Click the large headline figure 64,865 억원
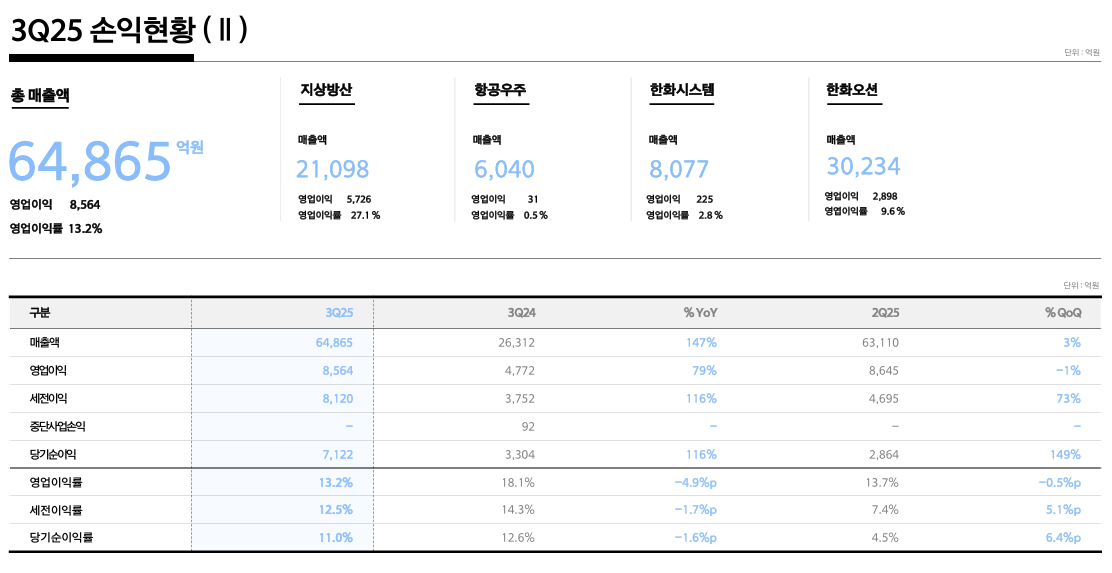The image size is (1112, 573). pyautogui.click(x=106, y=161)
